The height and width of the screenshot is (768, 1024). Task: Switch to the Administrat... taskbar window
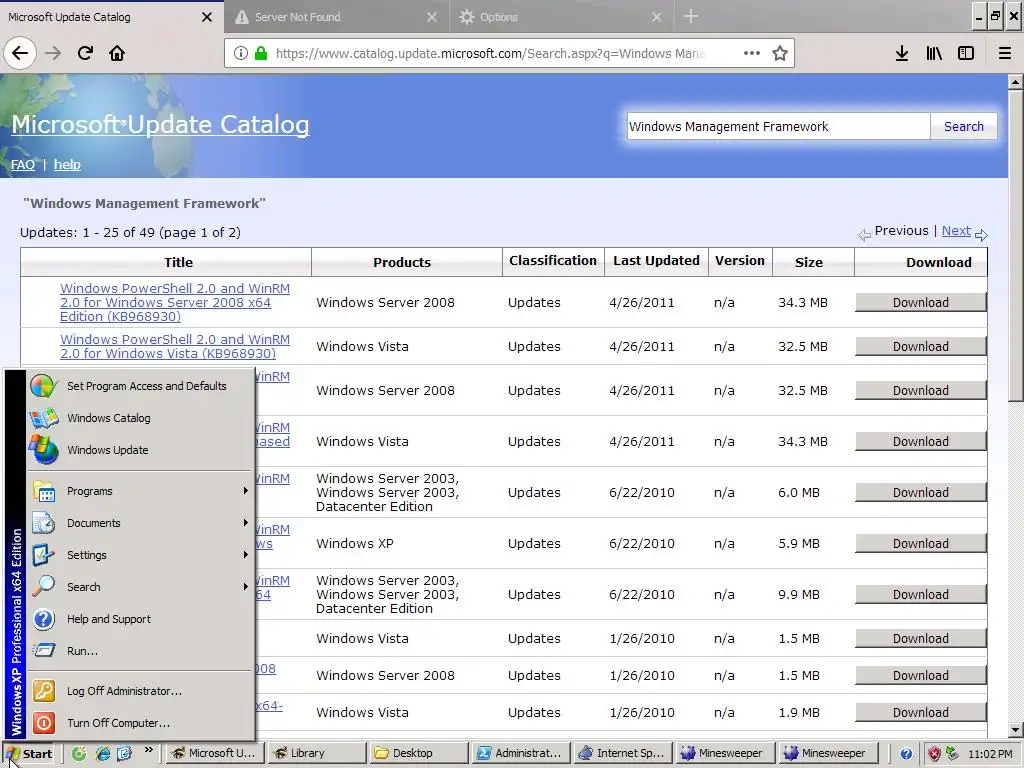(520, 753)
